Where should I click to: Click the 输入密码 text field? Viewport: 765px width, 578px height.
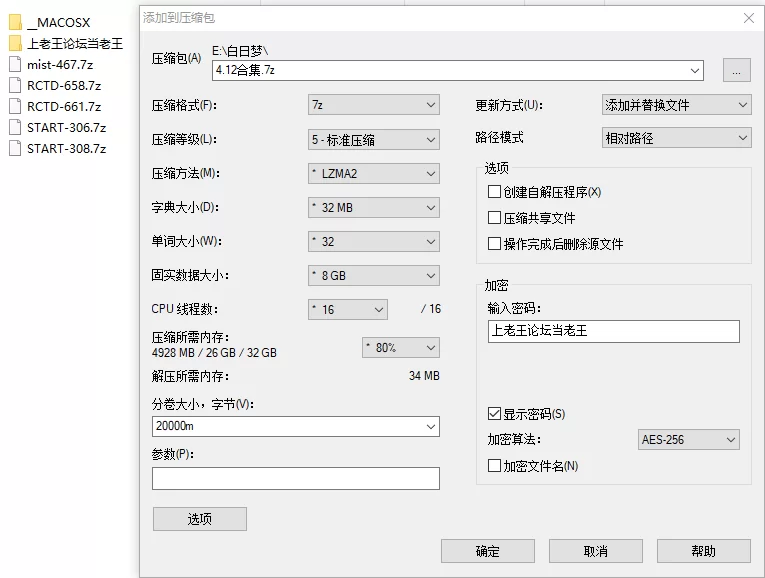click(x=613, y=332)
